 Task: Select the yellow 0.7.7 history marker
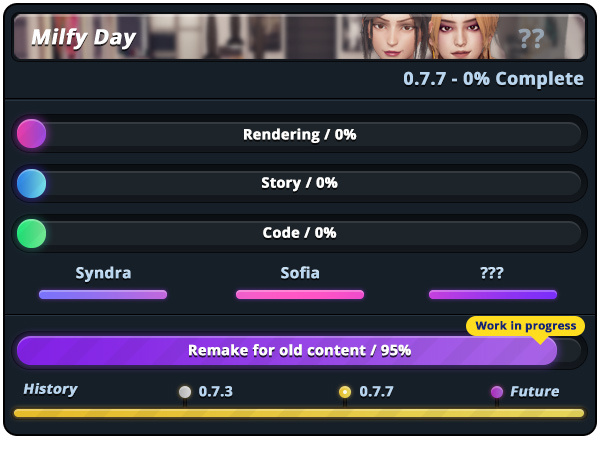[345, 392]
